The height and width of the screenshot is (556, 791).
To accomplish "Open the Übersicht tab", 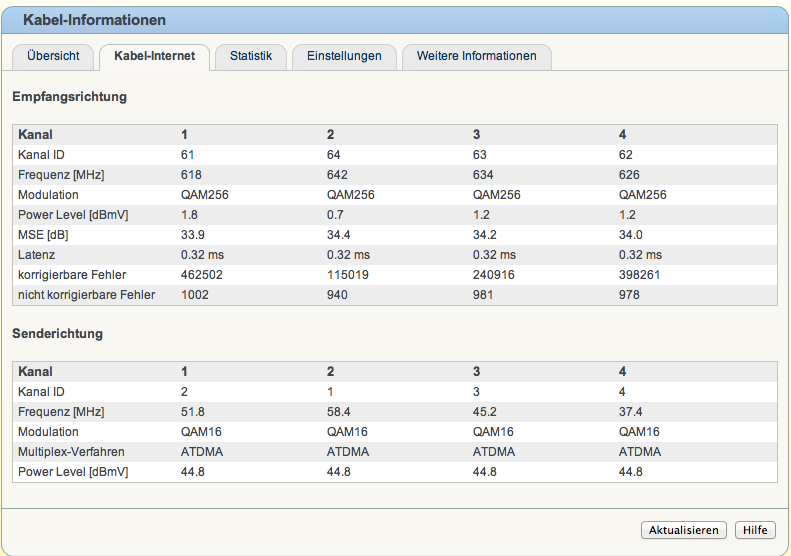I will 53,57.
